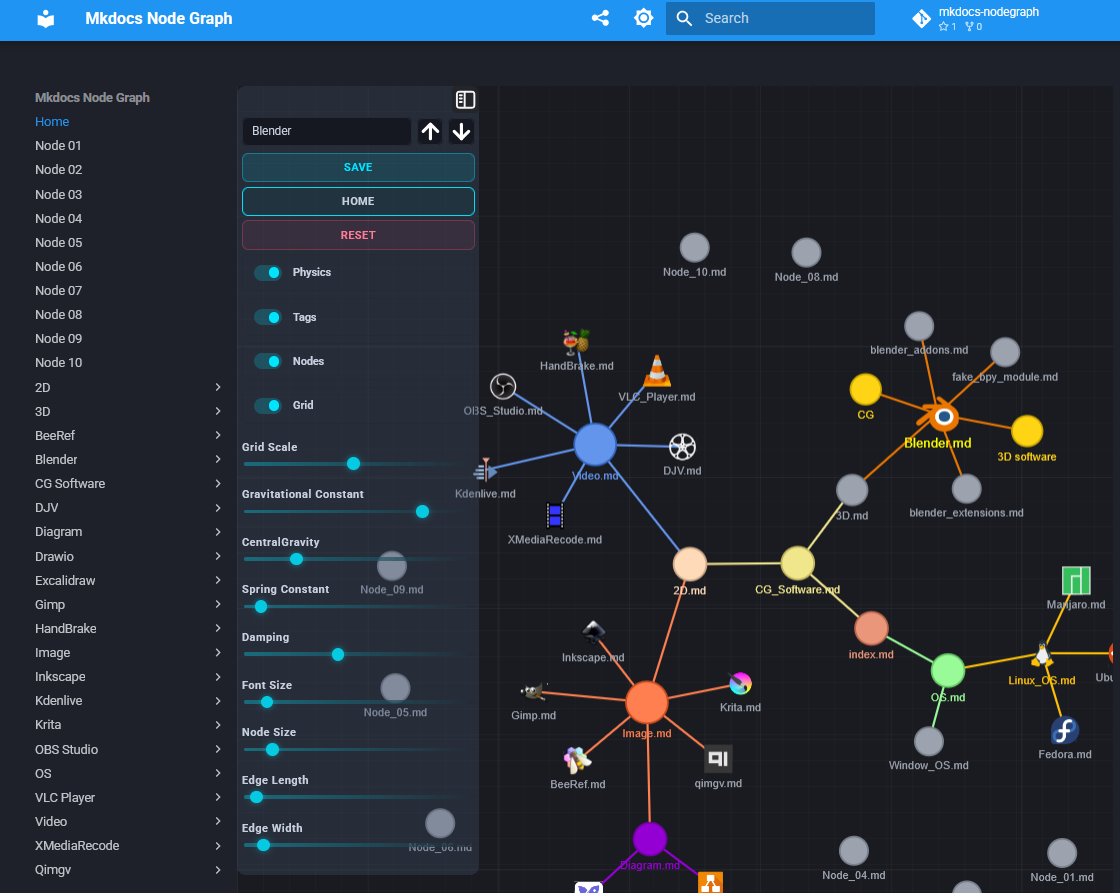Click the Mkdocs Node Graph header title
The height and width of the screenshot is (893, 1120).
coord(159,19)
